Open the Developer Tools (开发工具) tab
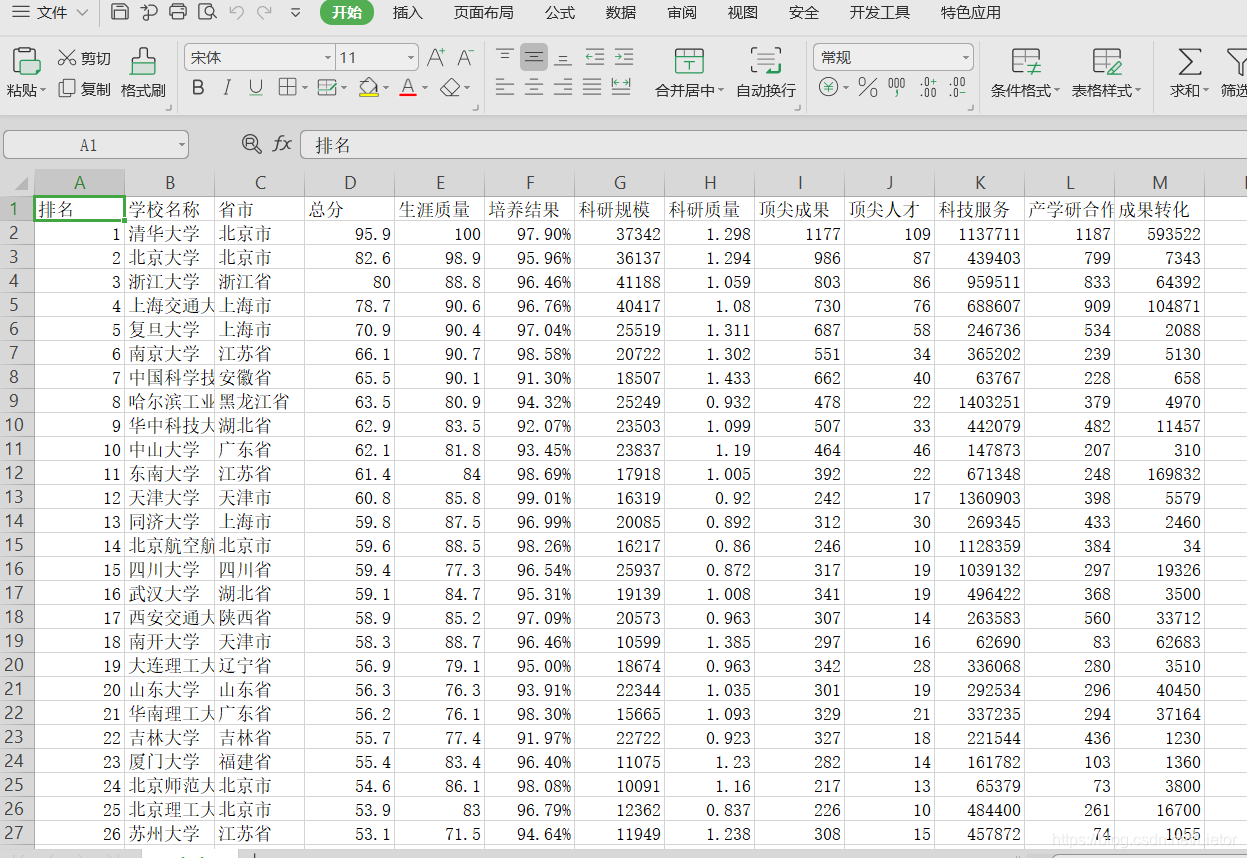Image resolution: width=1247 pixels, height=858 pixels. (880, 13)
